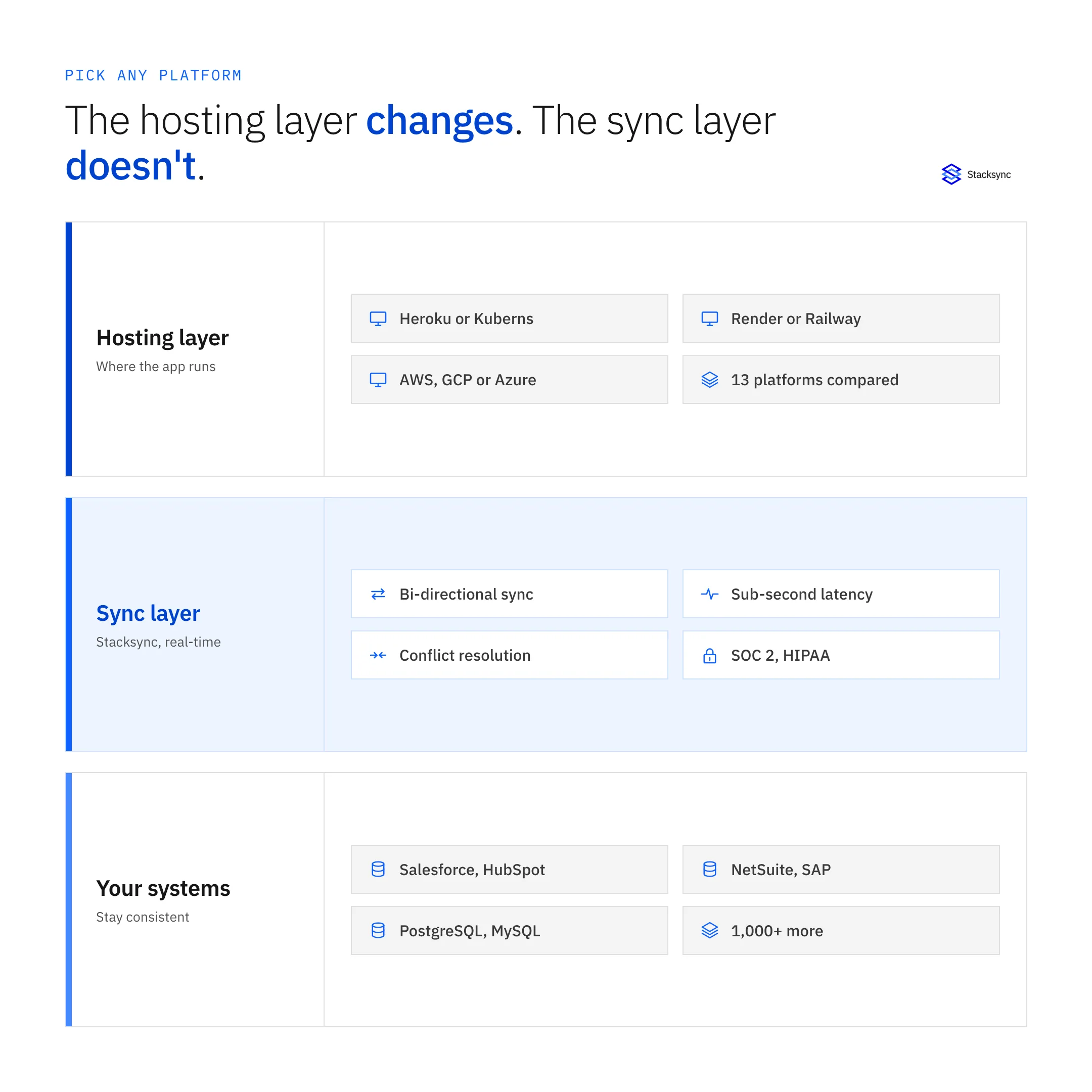
Task: Select the Heroku or Kuberns label
Action: (466, 319)
